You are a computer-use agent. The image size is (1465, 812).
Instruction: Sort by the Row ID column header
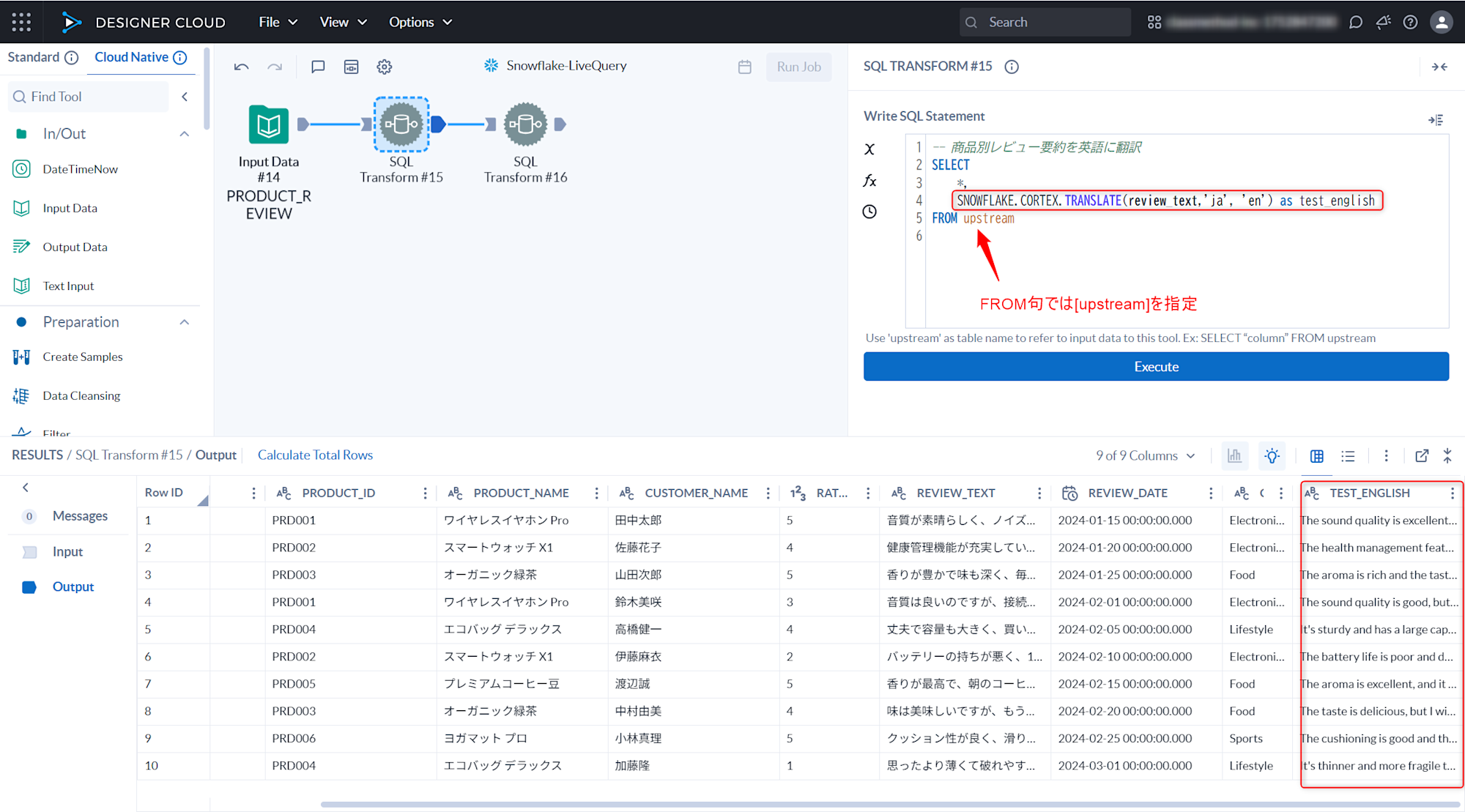173,493
